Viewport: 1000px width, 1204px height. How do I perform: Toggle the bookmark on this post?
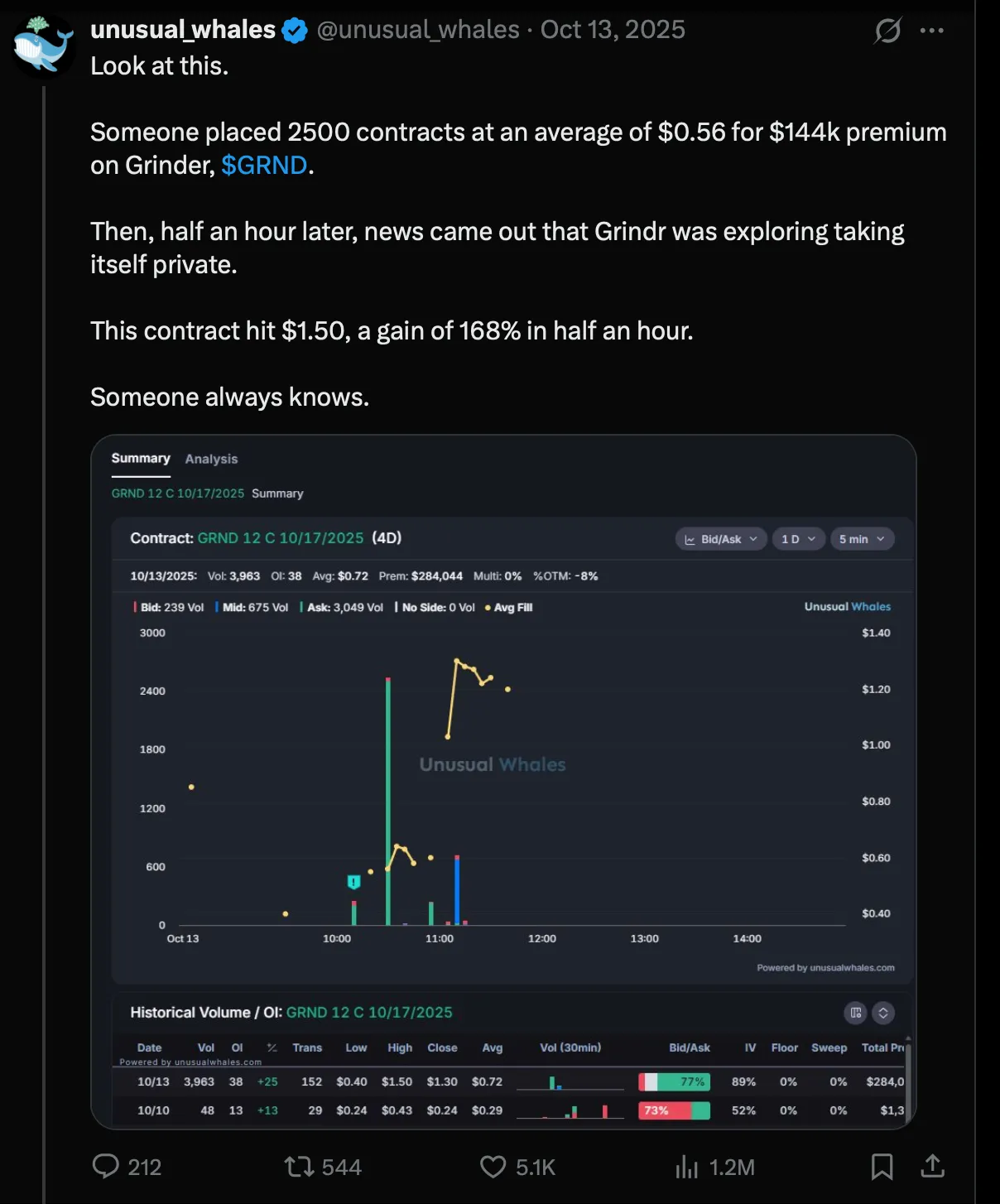coord(882,1166)
